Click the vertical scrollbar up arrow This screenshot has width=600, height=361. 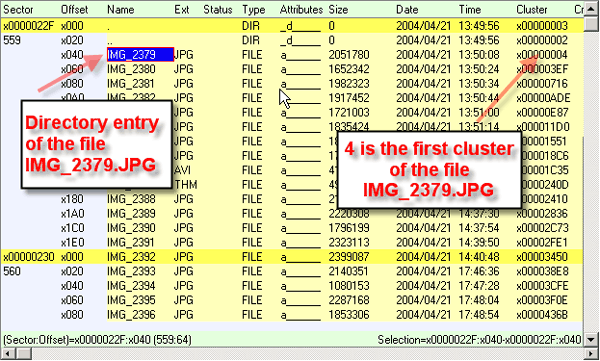591,10
